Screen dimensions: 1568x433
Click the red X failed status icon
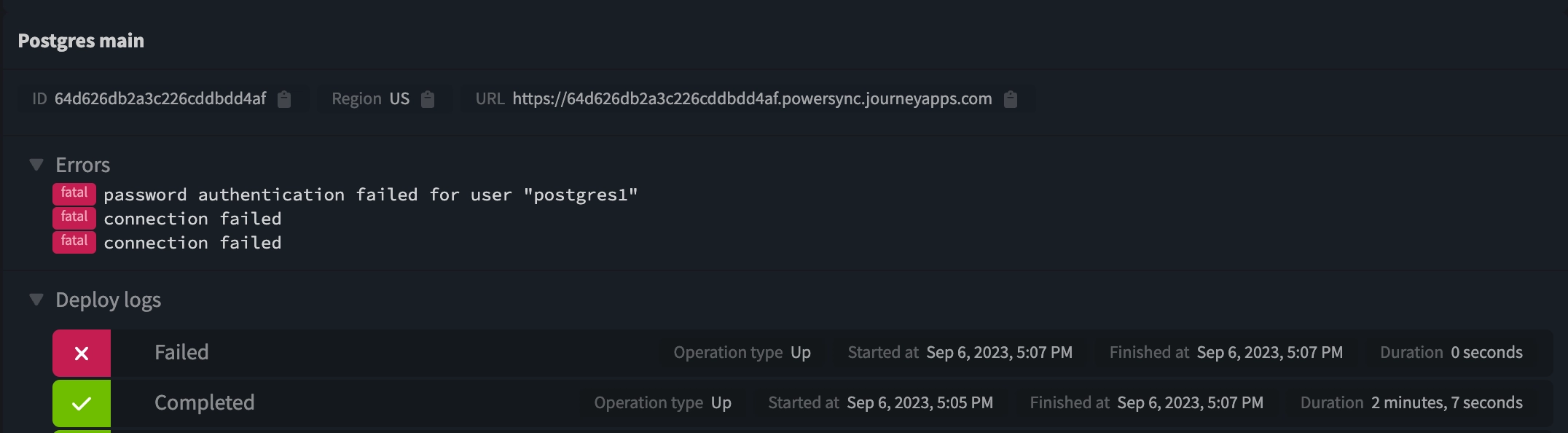[x=82, y=354]
